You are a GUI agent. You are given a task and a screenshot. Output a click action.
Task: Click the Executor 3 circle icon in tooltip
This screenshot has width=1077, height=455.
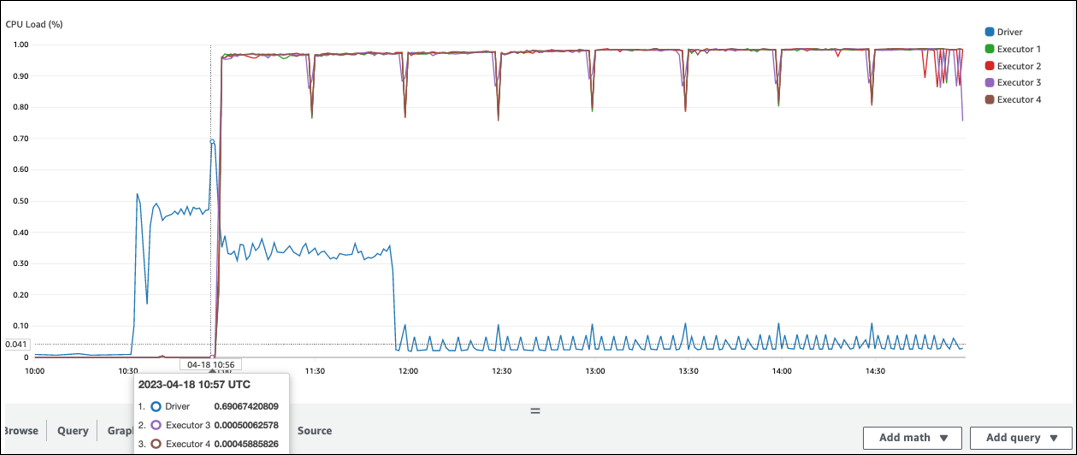[x=156, y=425]
